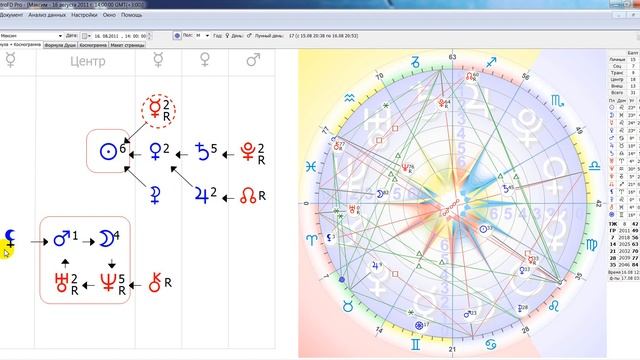Select the Virgo sign on the chart wheel
The image size is (640, 360).
[591, 245]
